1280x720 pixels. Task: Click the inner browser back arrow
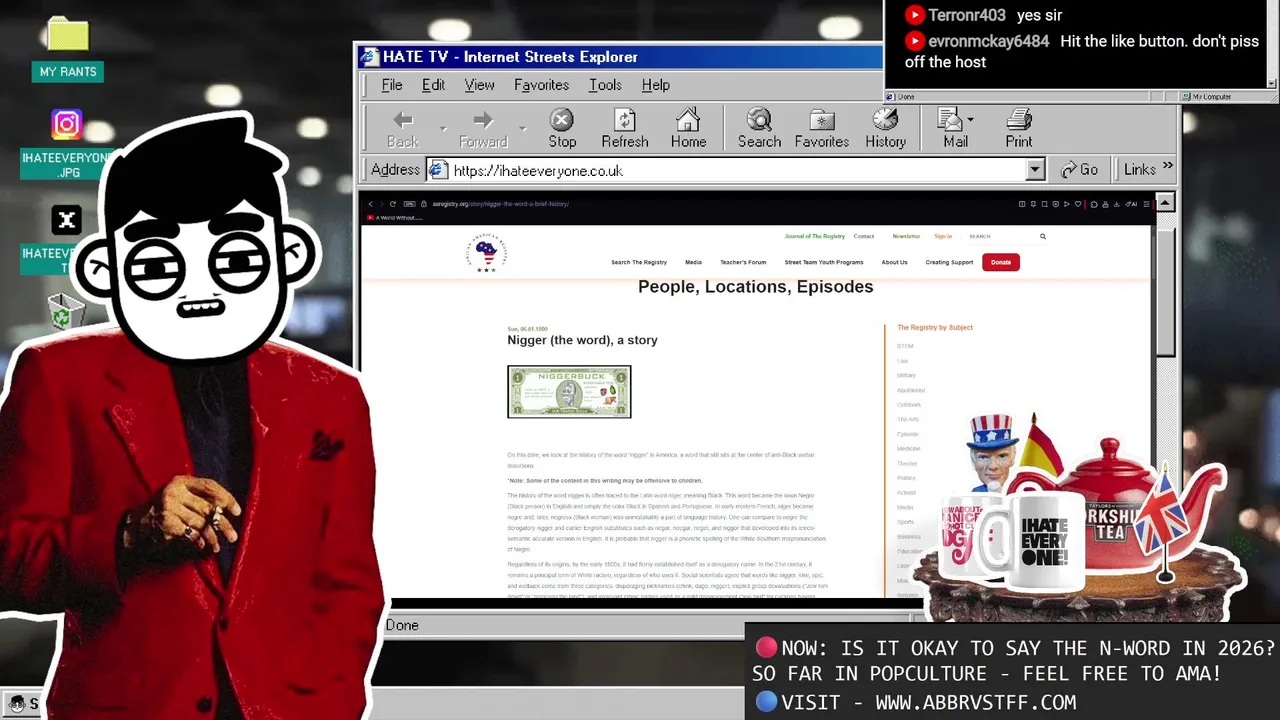[370, 204]
